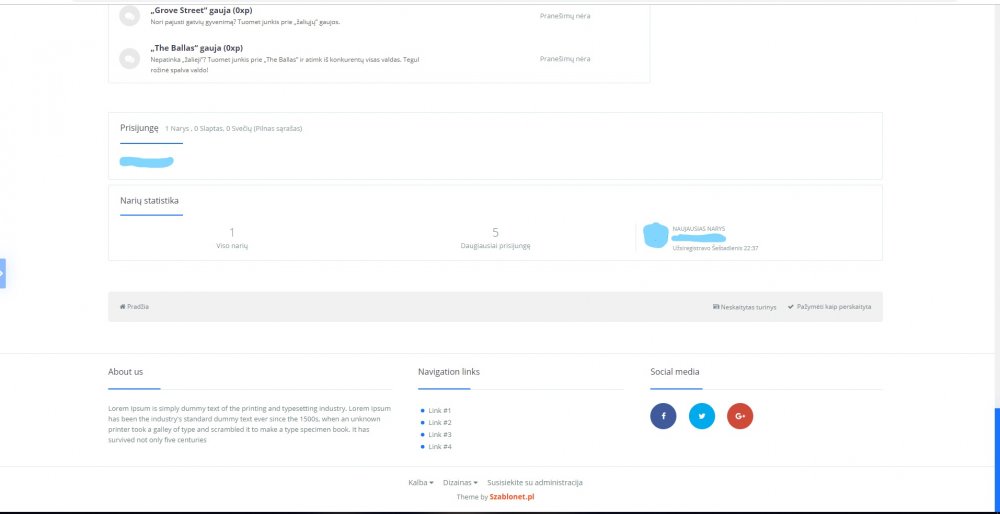Click Pažymėti kaip perskaityta
The image size is (1000, 514).
[x=829, y=307]
